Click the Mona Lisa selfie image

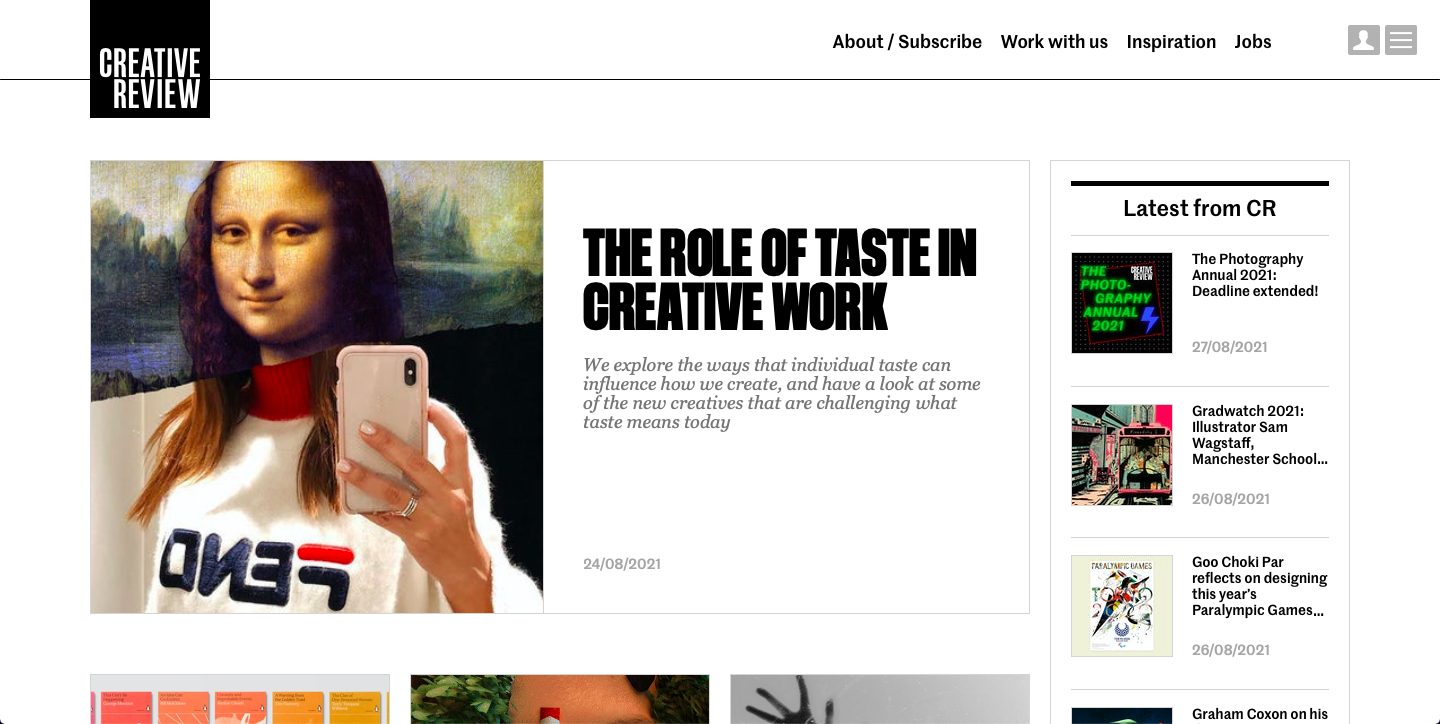[317, 387]
